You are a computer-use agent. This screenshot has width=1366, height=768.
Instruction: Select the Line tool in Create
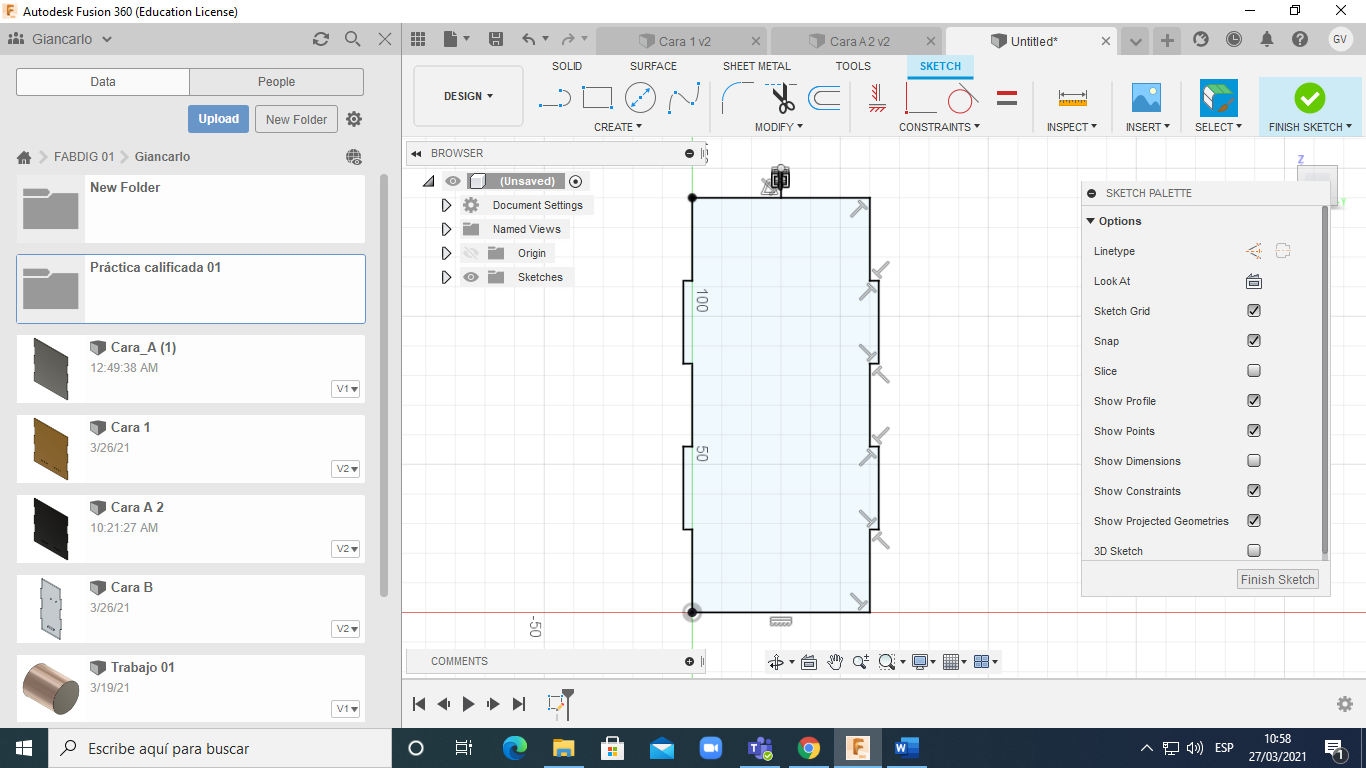coord(554,98)
